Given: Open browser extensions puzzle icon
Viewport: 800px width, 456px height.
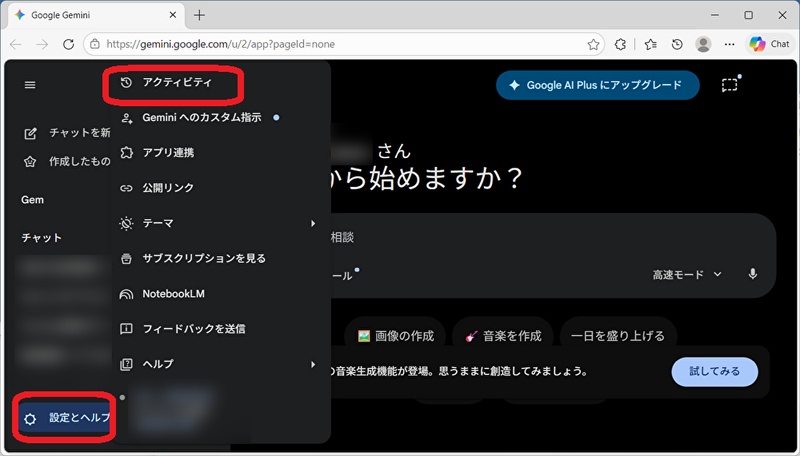Looking at the screenshot, I should tap(620, 44).
